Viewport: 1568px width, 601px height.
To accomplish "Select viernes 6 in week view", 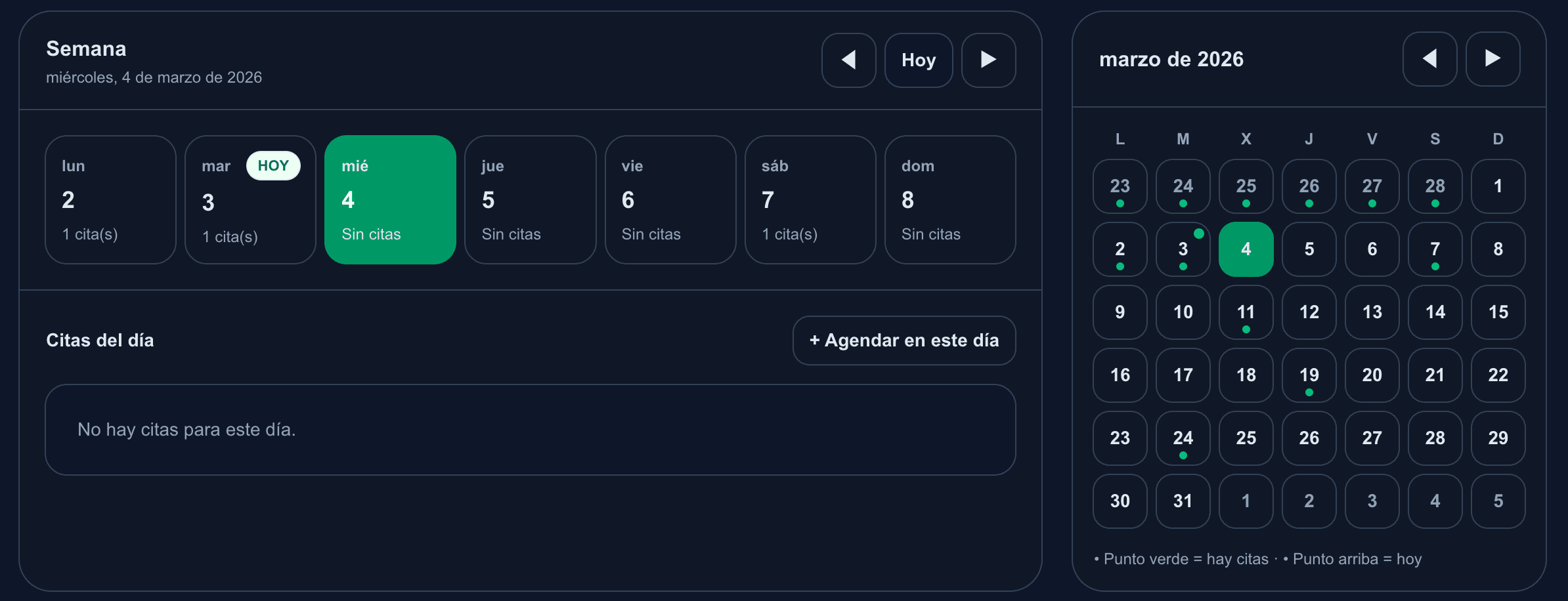I will pos(670,199).
